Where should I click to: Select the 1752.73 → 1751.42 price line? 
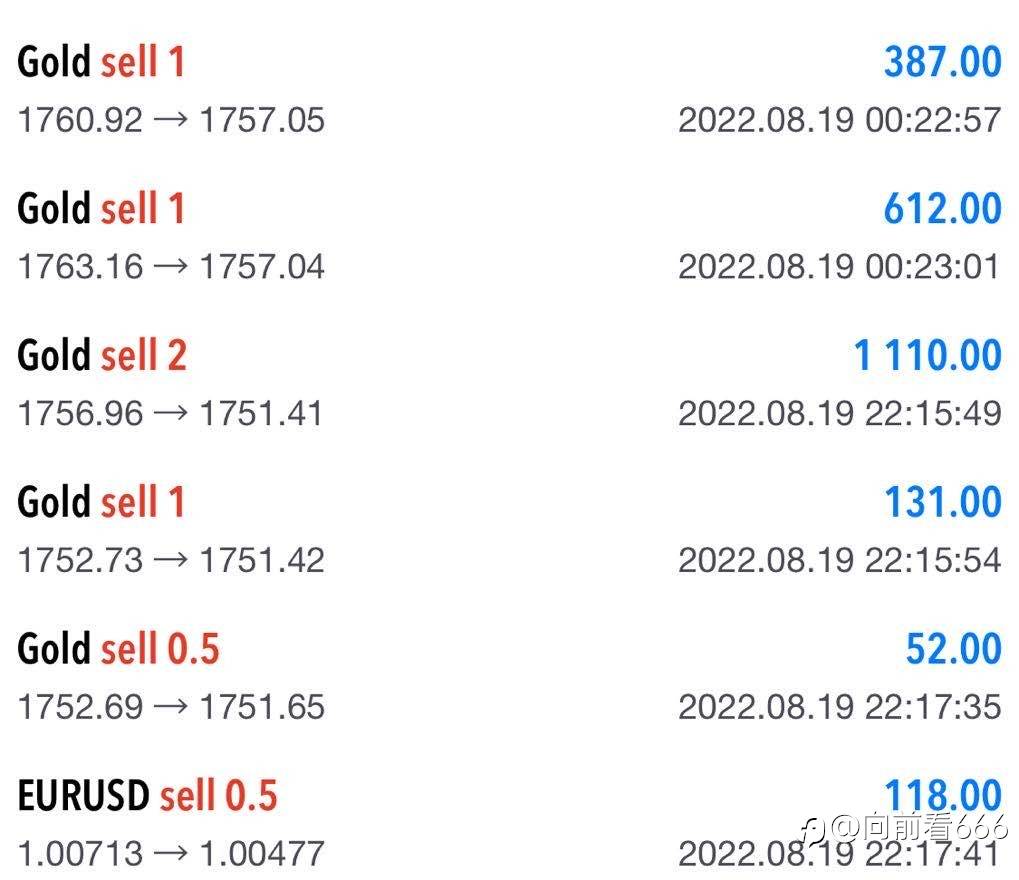[x=172, y=560]
